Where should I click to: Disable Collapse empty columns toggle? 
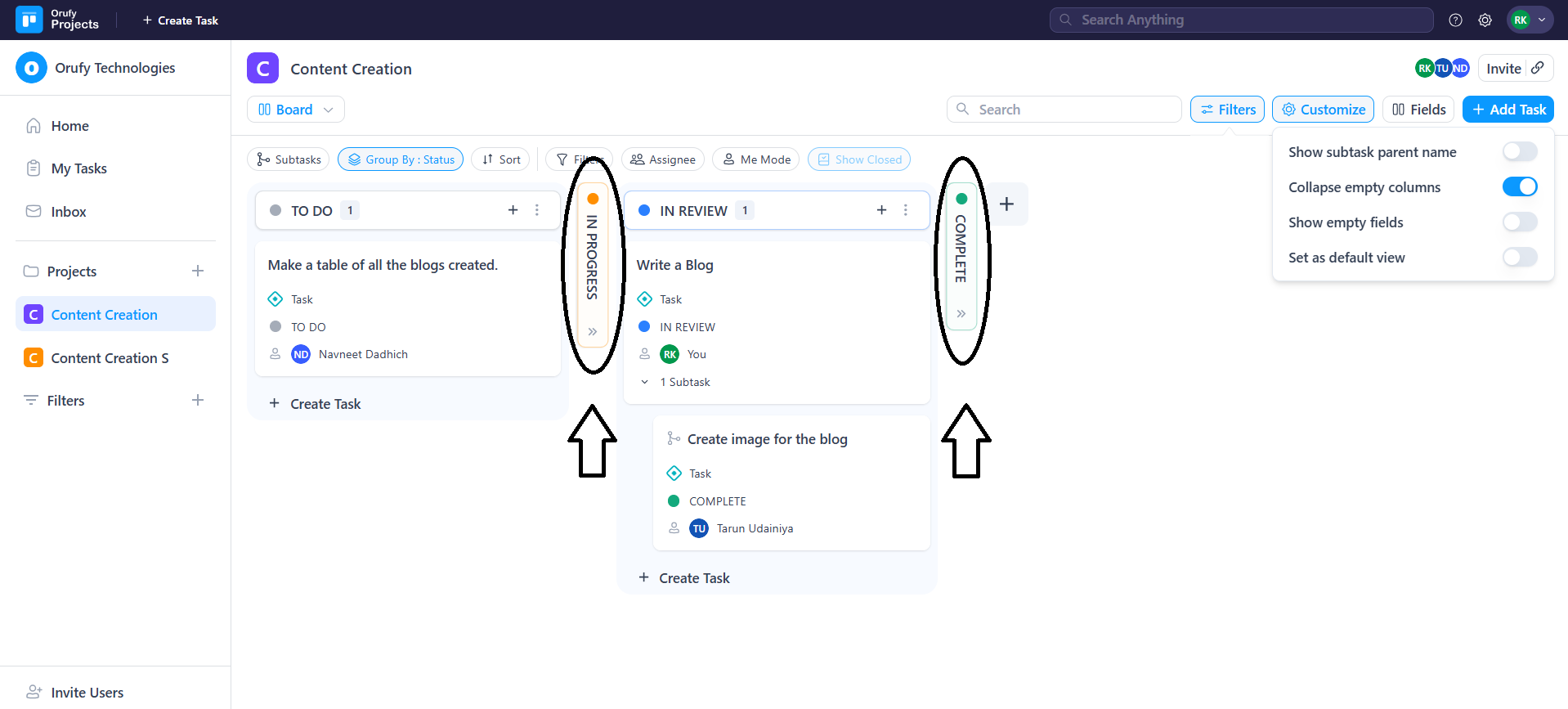coord(1519,187)
